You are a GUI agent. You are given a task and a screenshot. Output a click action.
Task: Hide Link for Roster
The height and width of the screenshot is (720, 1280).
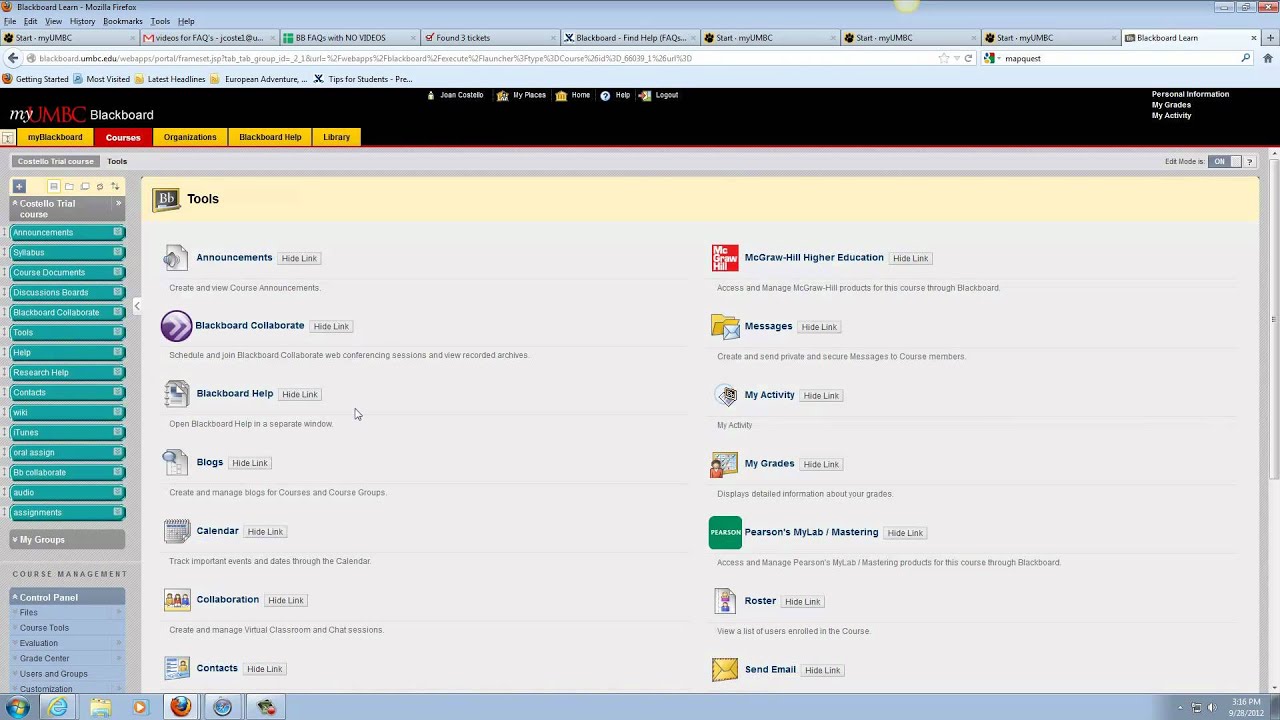click(803, 602)
